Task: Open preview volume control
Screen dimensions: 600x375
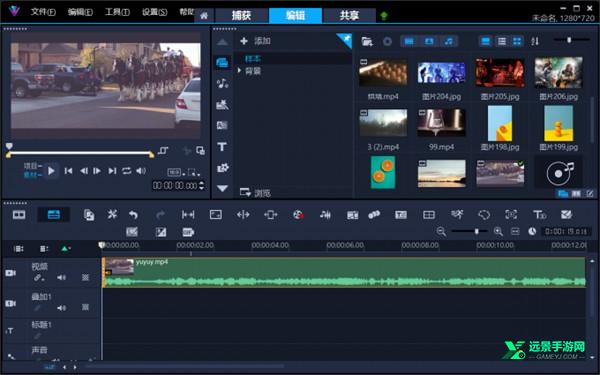Action: click(x=141, y=171)
